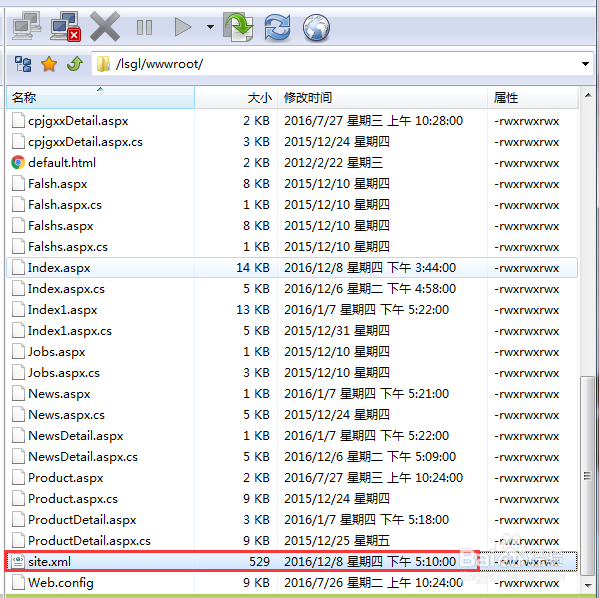Screen dimensions: 599x598
Task: Click the file icon next to Product.aspx
Action: (18, 478)
